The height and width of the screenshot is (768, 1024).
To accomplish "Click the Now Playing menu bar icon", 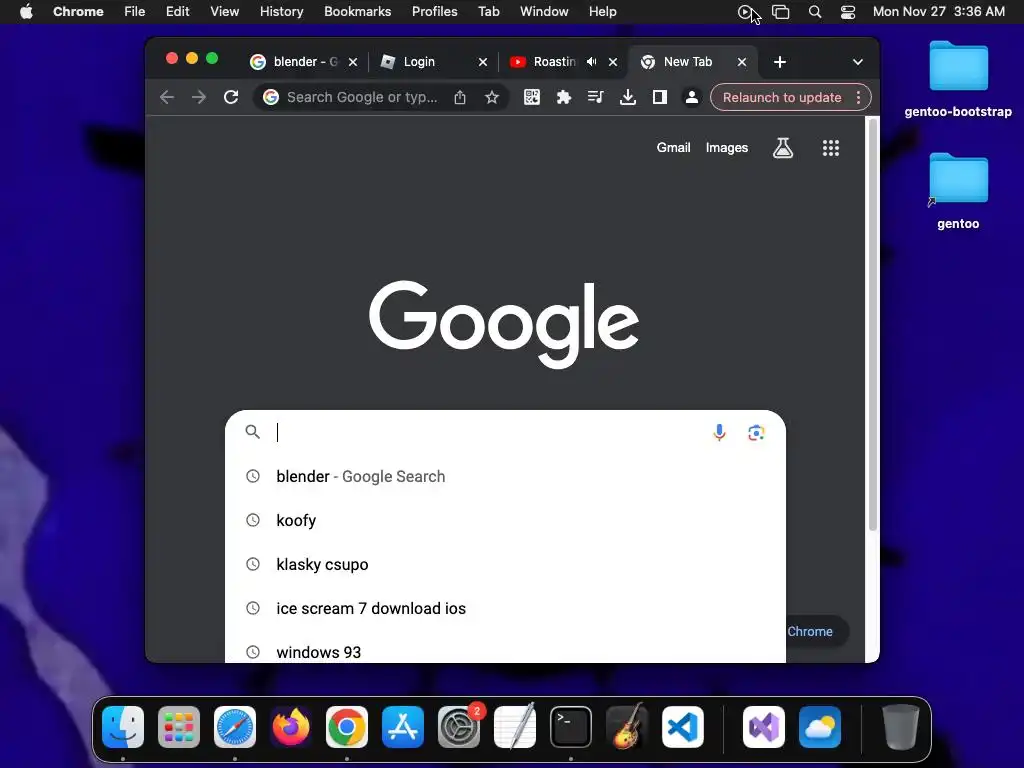I will (745, 12).
